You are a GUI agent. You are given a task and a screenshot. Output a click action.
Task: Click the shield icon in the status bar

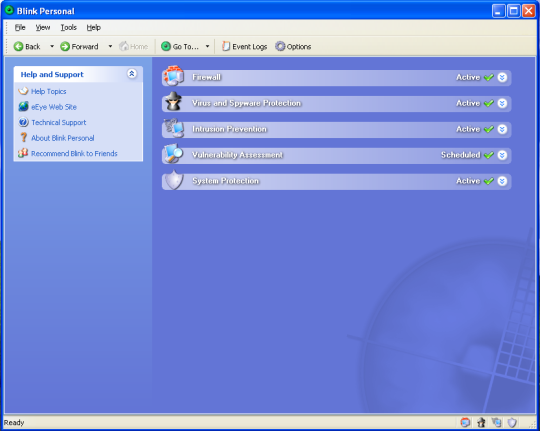(512, 422)
